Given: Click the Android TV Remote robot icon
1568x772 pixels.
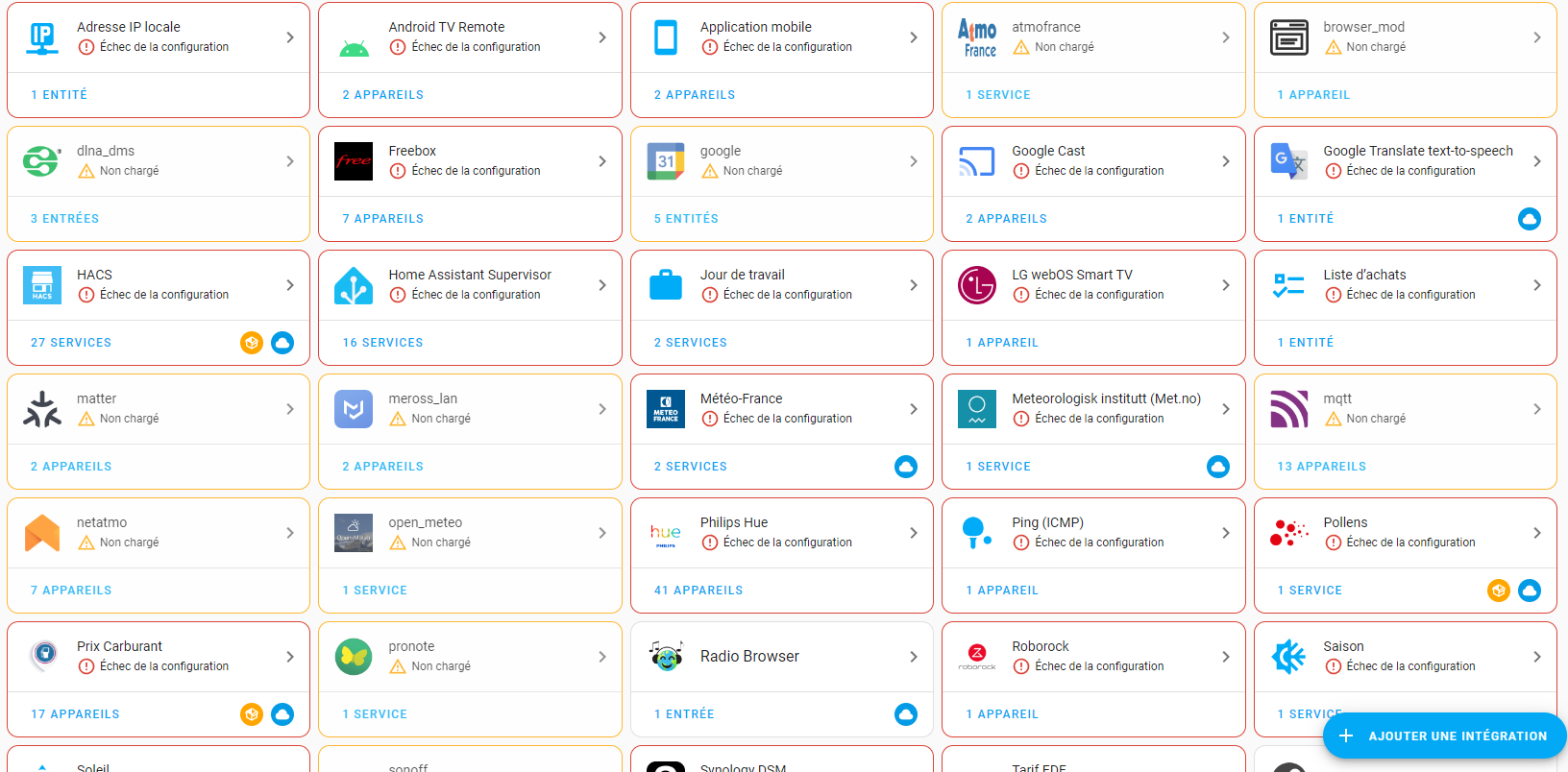Looking at the screenshot, I should [x=354, y=48].
